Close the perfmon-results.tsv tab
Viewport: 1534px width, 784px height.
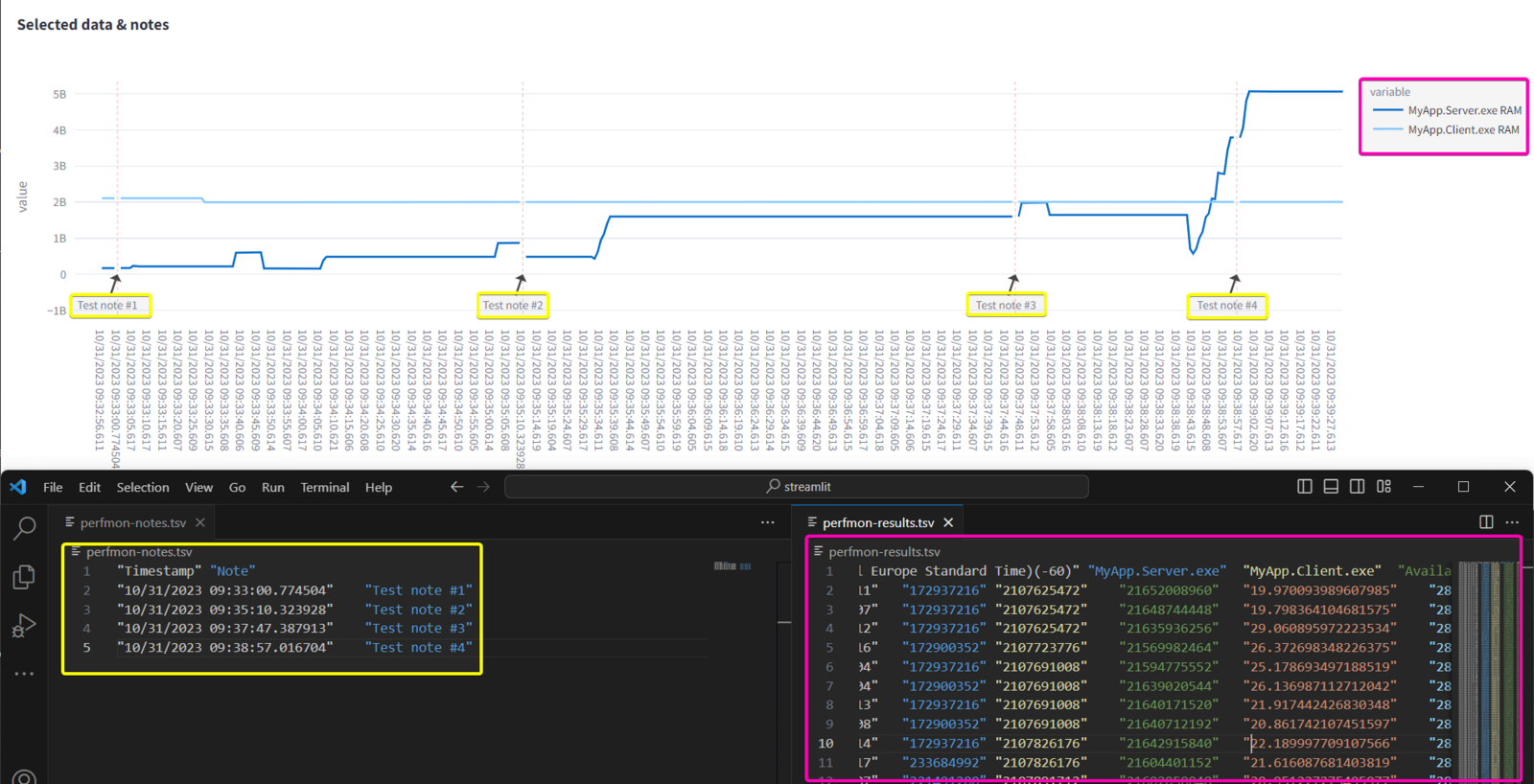pos(948,522)
